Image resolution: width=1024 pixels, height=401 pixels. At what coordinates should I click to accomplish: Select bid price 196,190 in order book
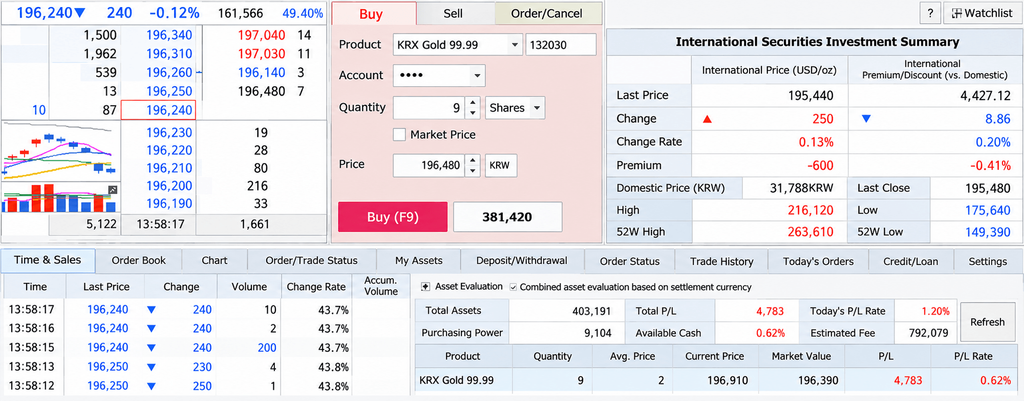[x=168, y=204]
